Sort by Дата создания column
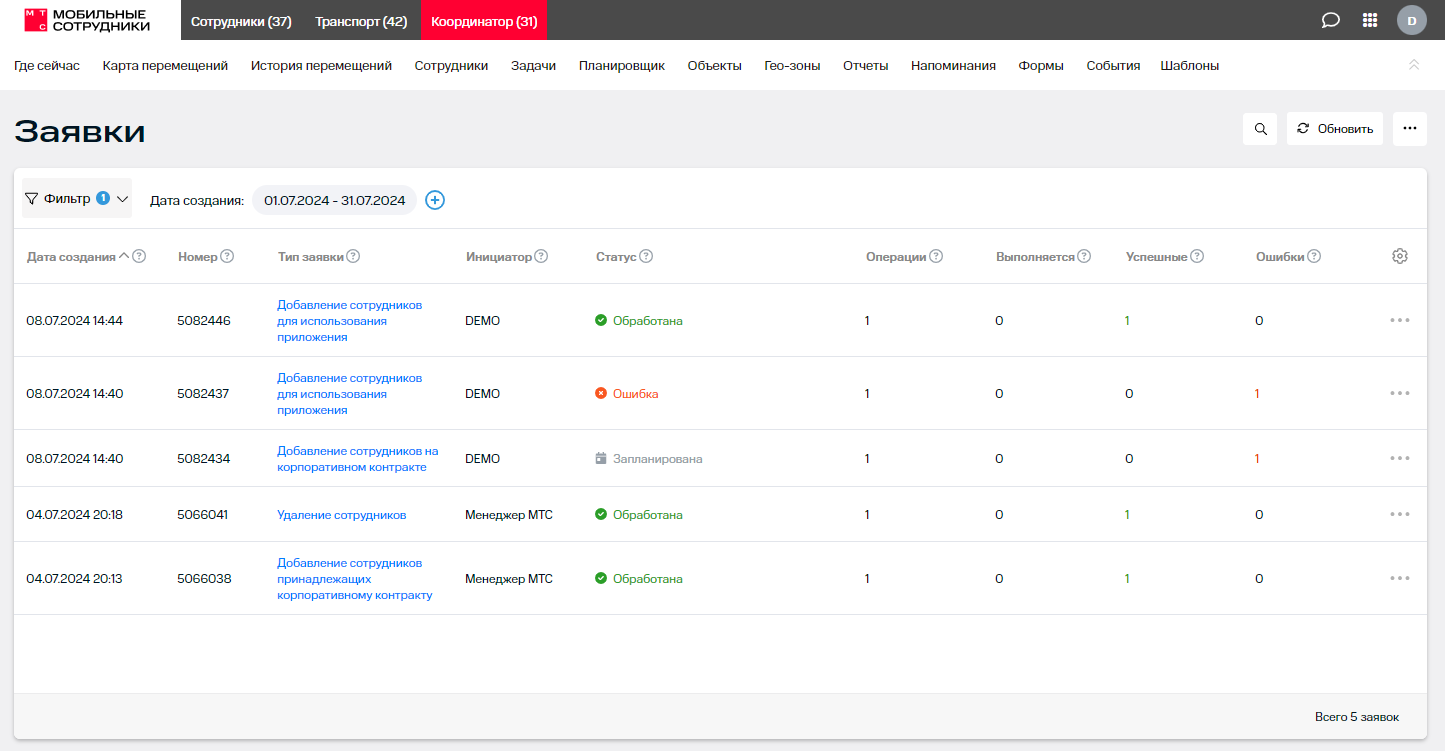Image resolution: width=1445 pixels, height=751 pixels. [x=71, y=257]
